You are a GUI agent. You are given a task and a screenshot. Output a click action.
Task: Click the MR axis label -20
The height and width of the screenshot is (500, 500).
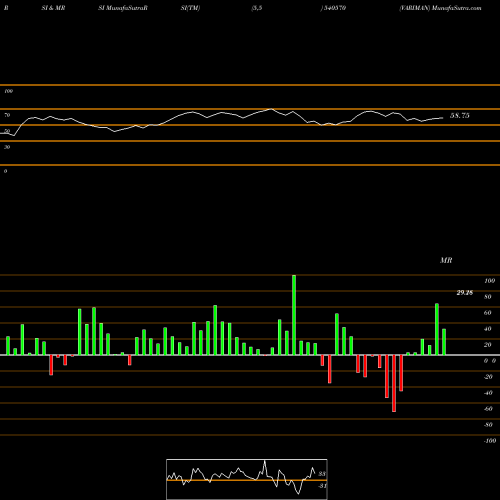pyautogui.click(x=488, y=377)
